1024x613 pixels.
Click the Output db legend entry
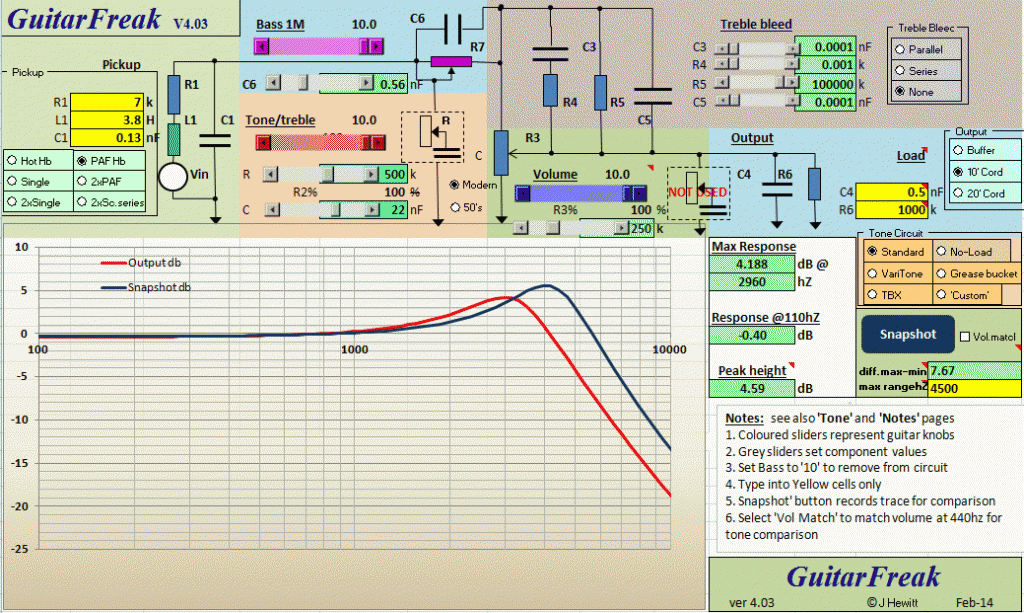click(x=141, y=262)
